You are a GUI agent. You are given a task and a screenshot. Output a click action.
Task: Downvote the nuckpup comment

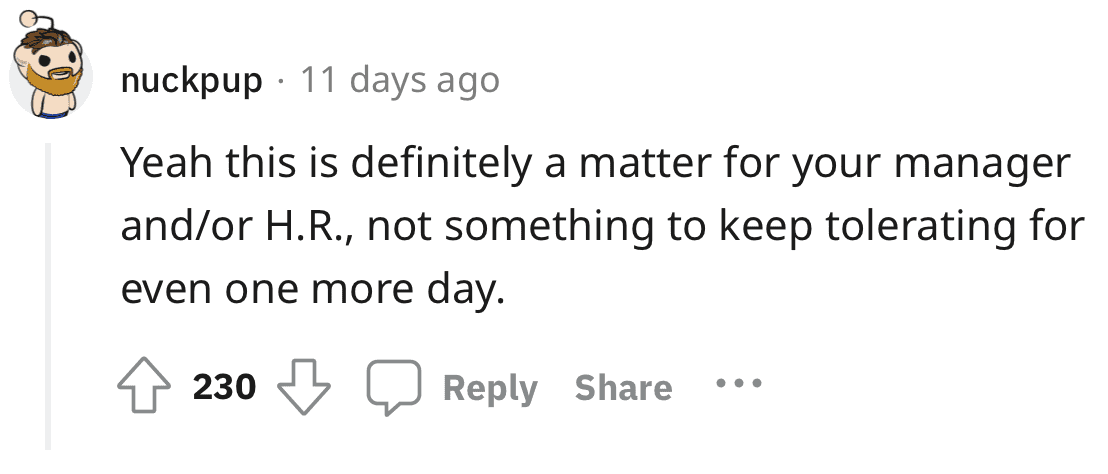304,388
